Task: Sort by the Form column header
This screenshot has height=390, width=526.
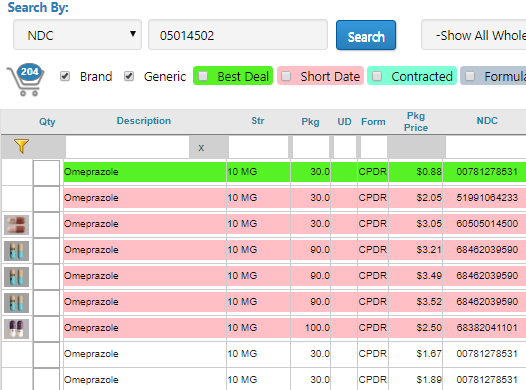Action: coord(373,121)
